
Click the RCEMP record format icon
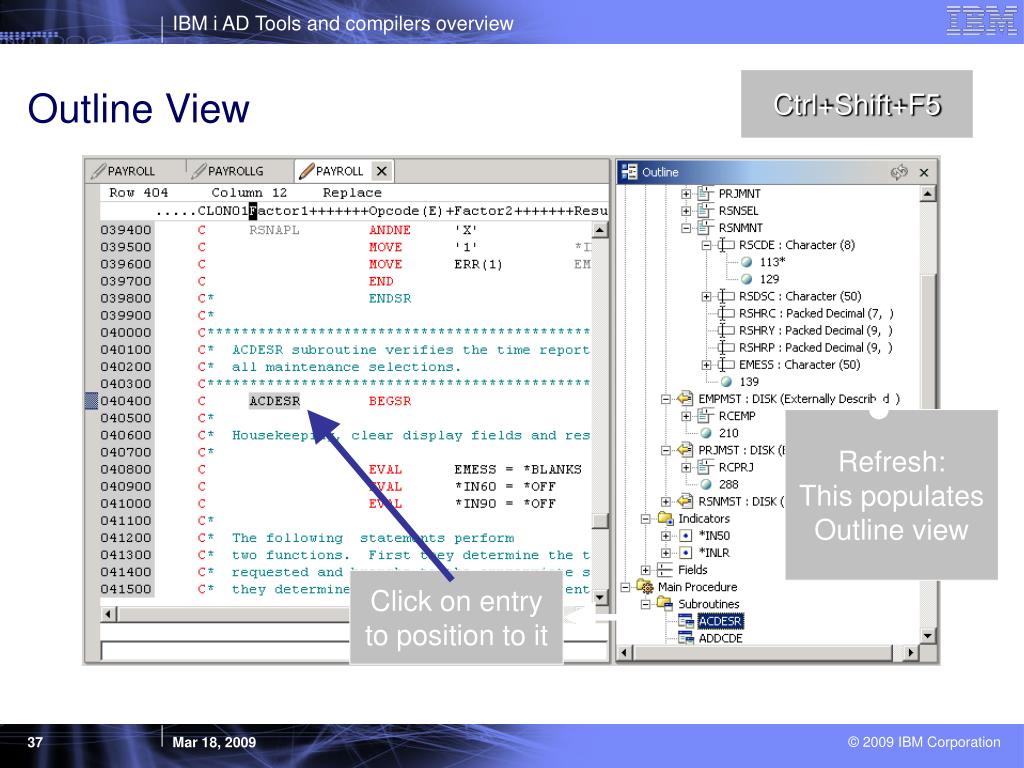705,415
